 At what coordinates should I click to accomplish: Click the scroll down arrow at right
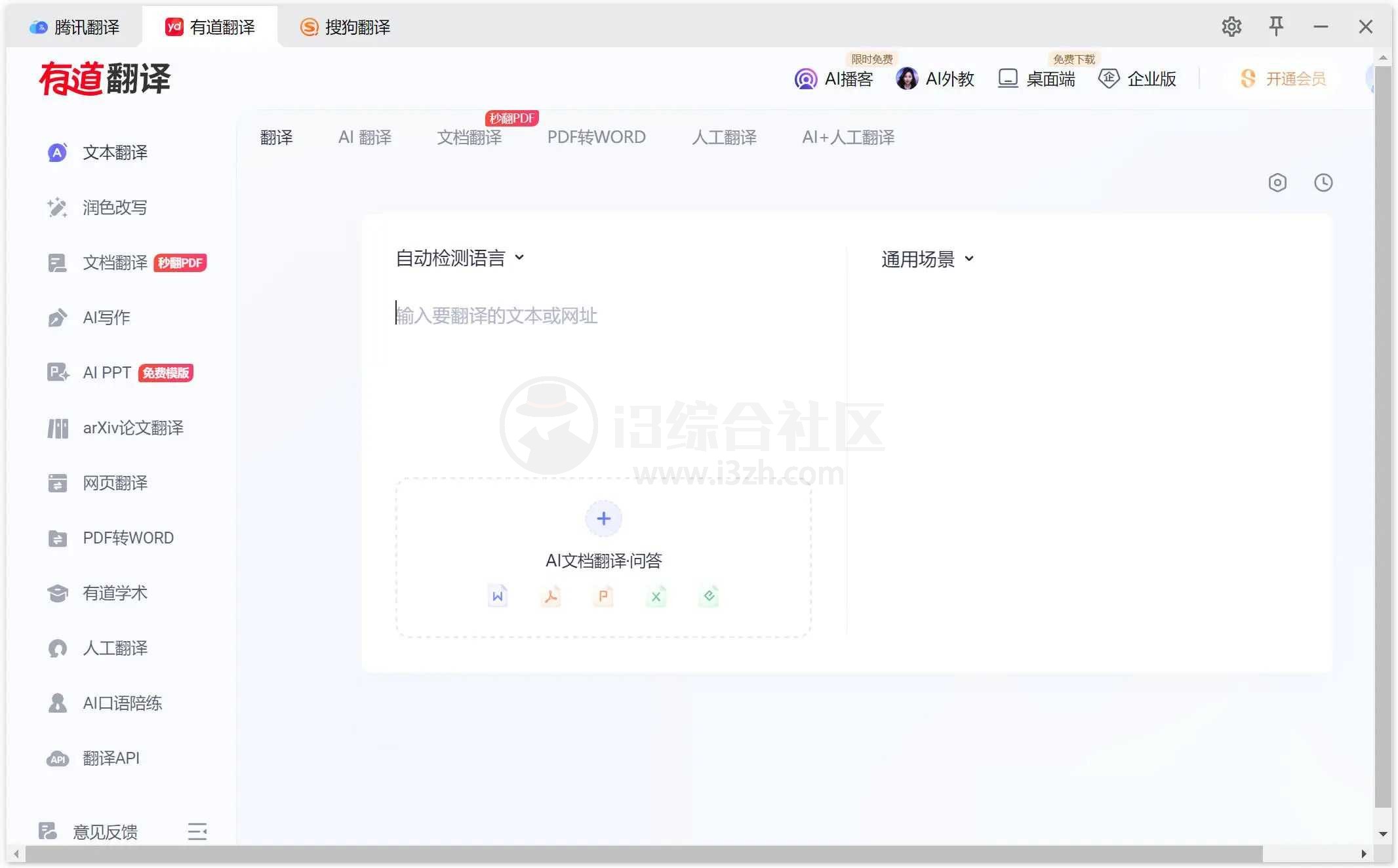(x=1383, y=834)
